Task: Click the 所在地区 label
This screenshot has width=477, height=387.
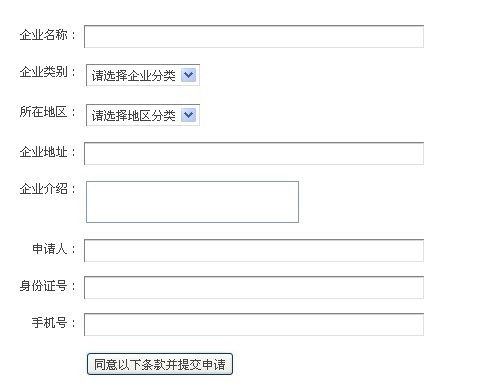Action: click(x=44, y=112)
